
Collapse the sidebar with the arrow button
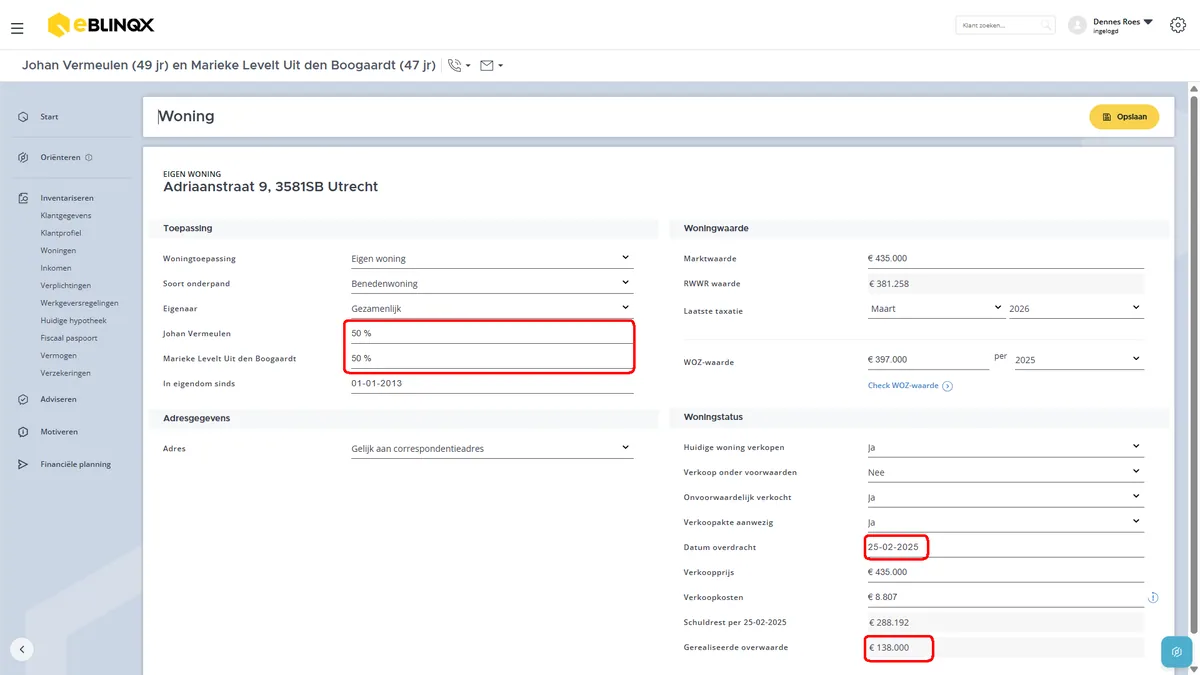22,649
